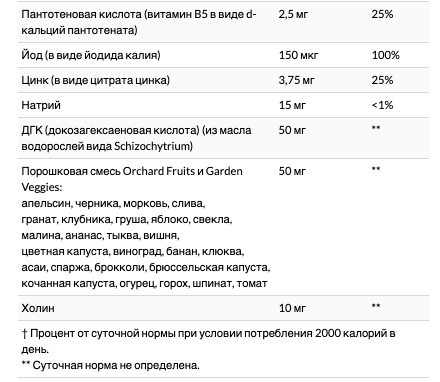Click the 150 мкг amount
The height and width of the screenshot is (382, 440).
[298, 55]
